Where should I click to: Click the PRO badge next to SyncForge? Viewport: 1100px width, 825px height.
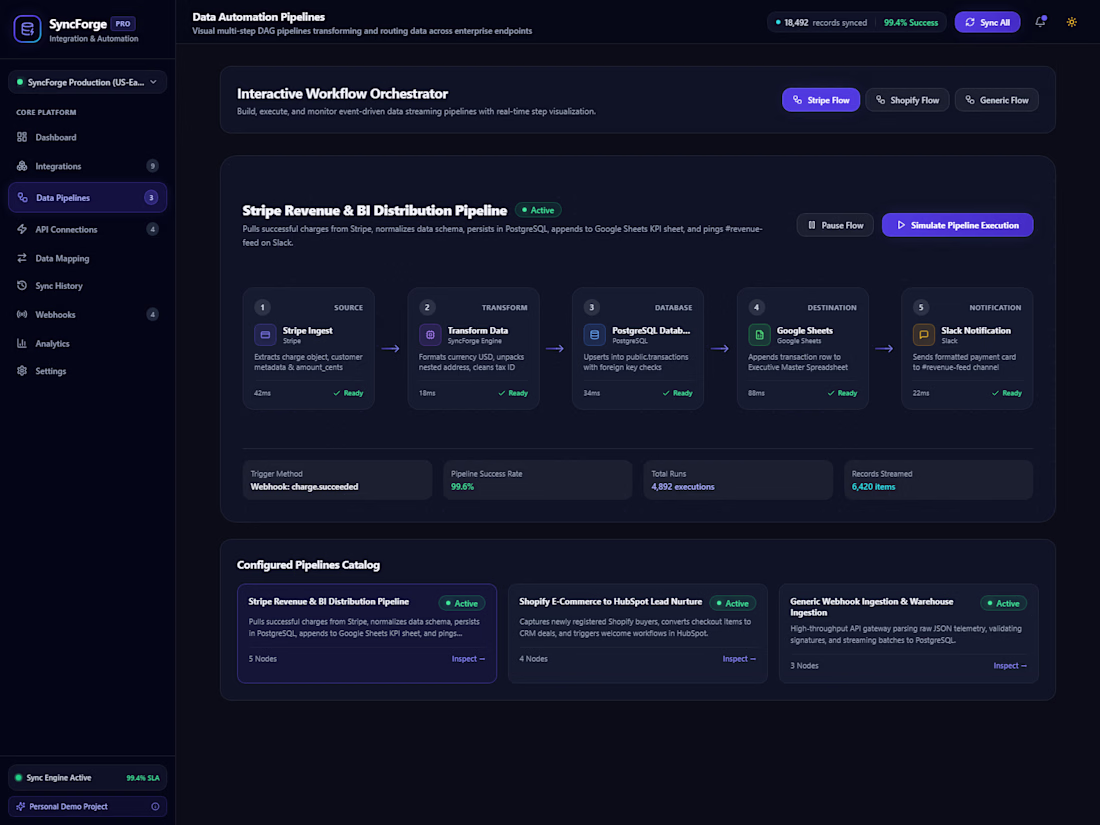[123, 24]
